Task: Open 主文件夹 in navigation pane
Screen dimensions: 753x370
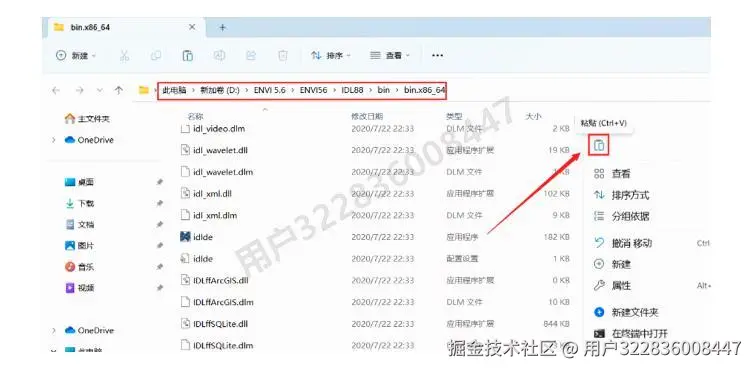Action: (87, 118)
